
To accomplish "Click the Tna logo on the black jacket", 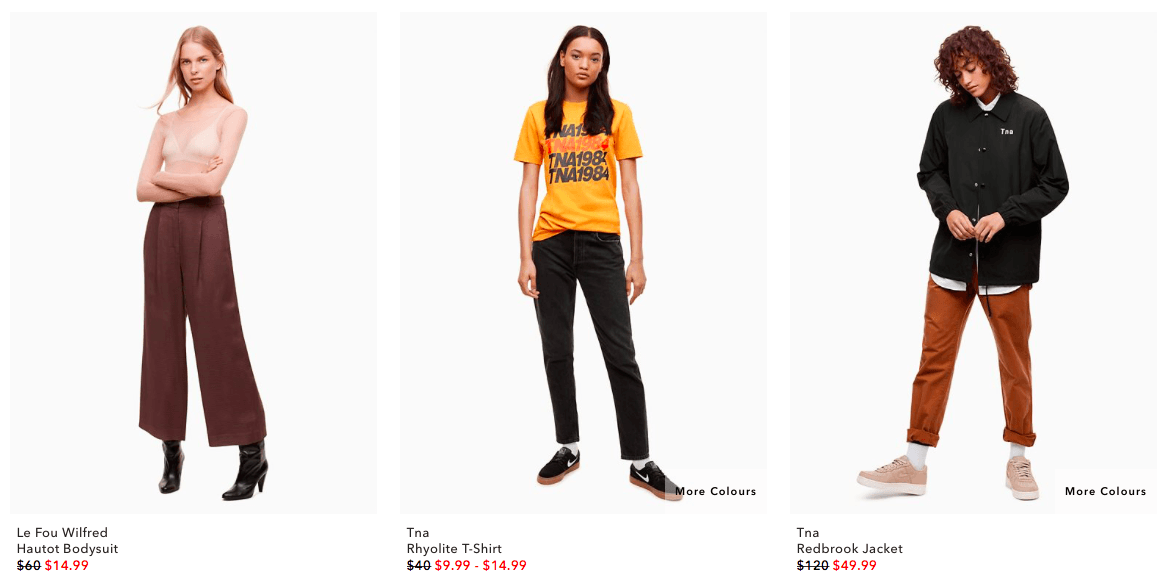I will (x=1007, y=131).
